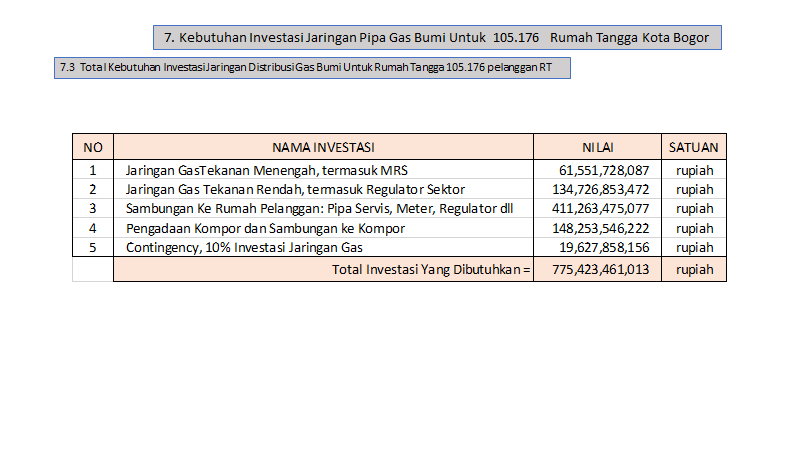Viewport: 800px width, 450px height.
Task: Click the 'NILAI' column header
Action: [597, 147]
